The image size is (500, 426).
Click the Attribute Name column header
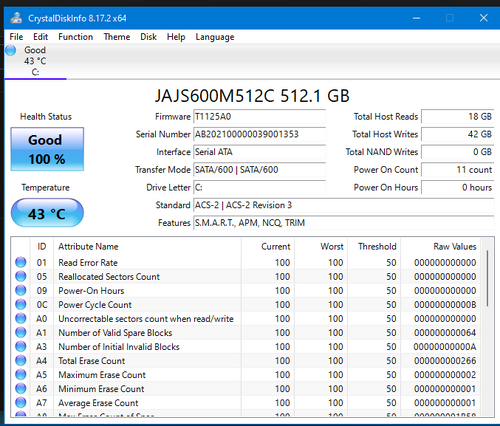(147, 247)
